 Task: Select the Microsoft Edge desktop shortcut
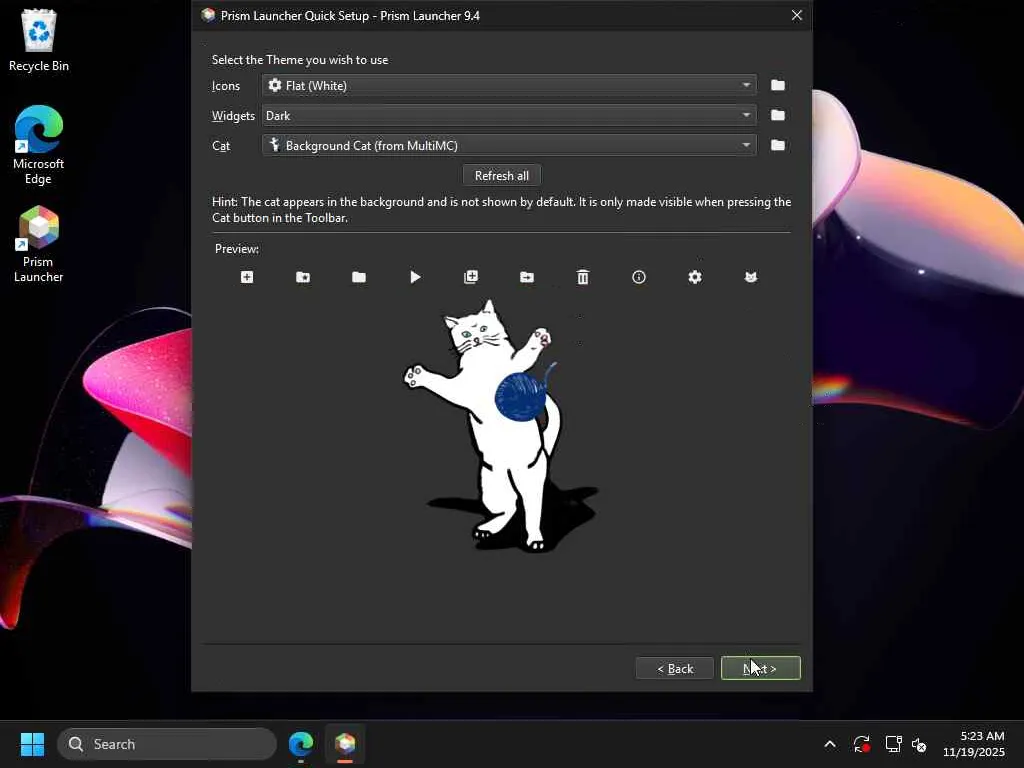39,145
